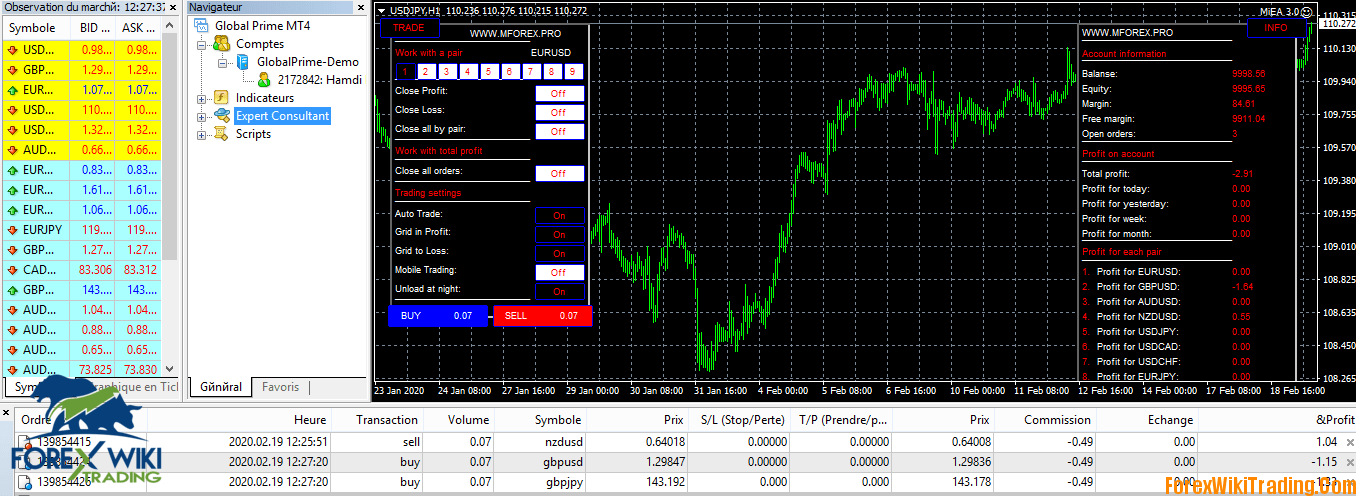Select pair number 7 button
1356x496 pixels.
click(531, 71)
